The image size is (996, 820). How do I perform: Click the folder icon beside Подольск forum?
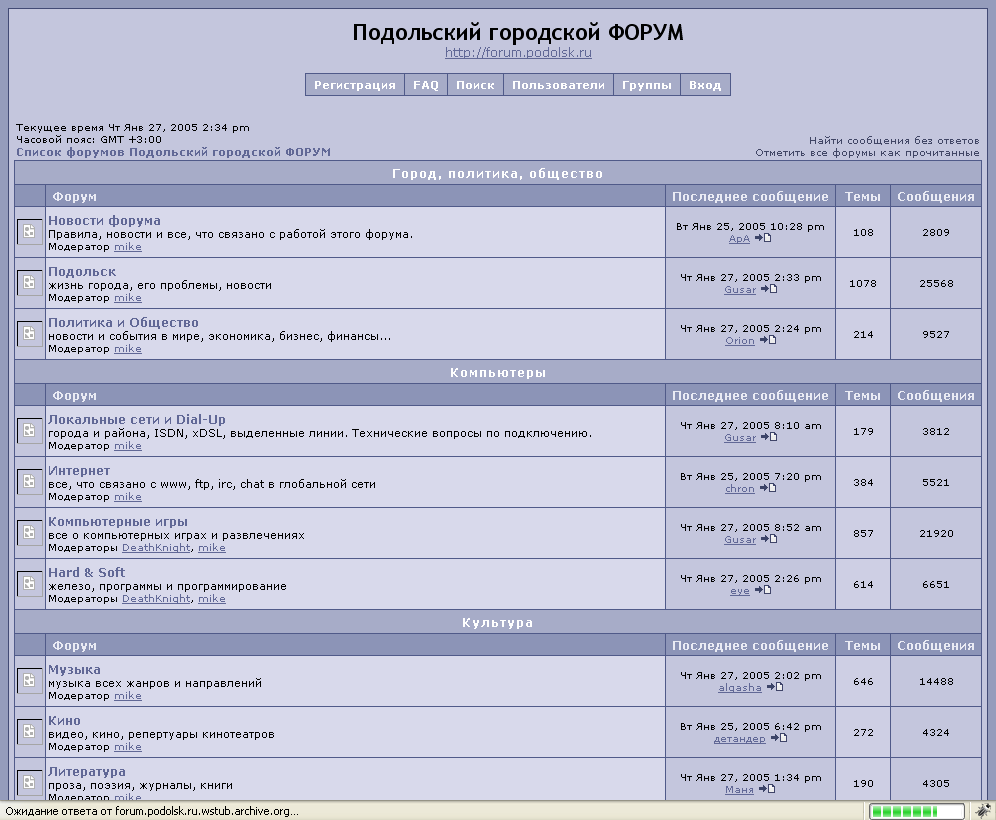click(x=30, y=283)
